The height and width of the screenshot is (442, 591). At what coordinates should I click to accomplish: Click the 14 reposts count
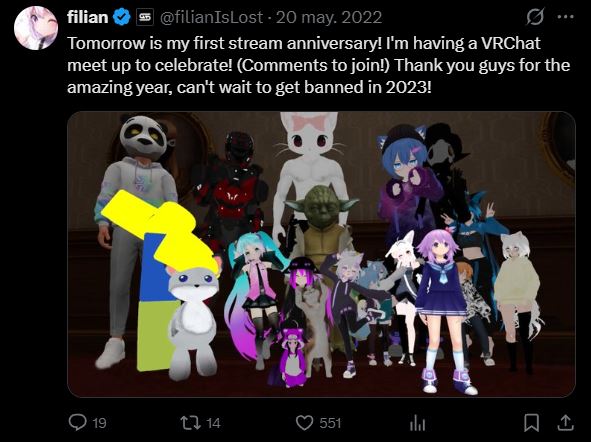click(213, 423)
